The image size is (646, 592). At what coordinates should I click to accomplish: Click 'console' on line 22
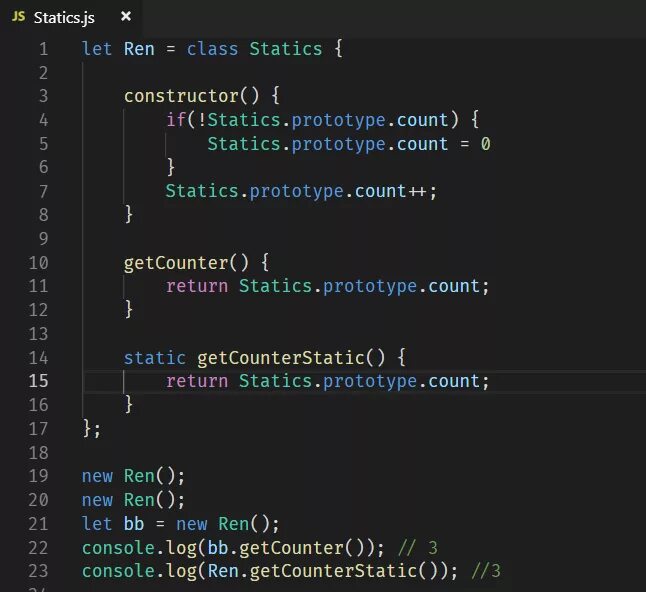pos(118,548)
